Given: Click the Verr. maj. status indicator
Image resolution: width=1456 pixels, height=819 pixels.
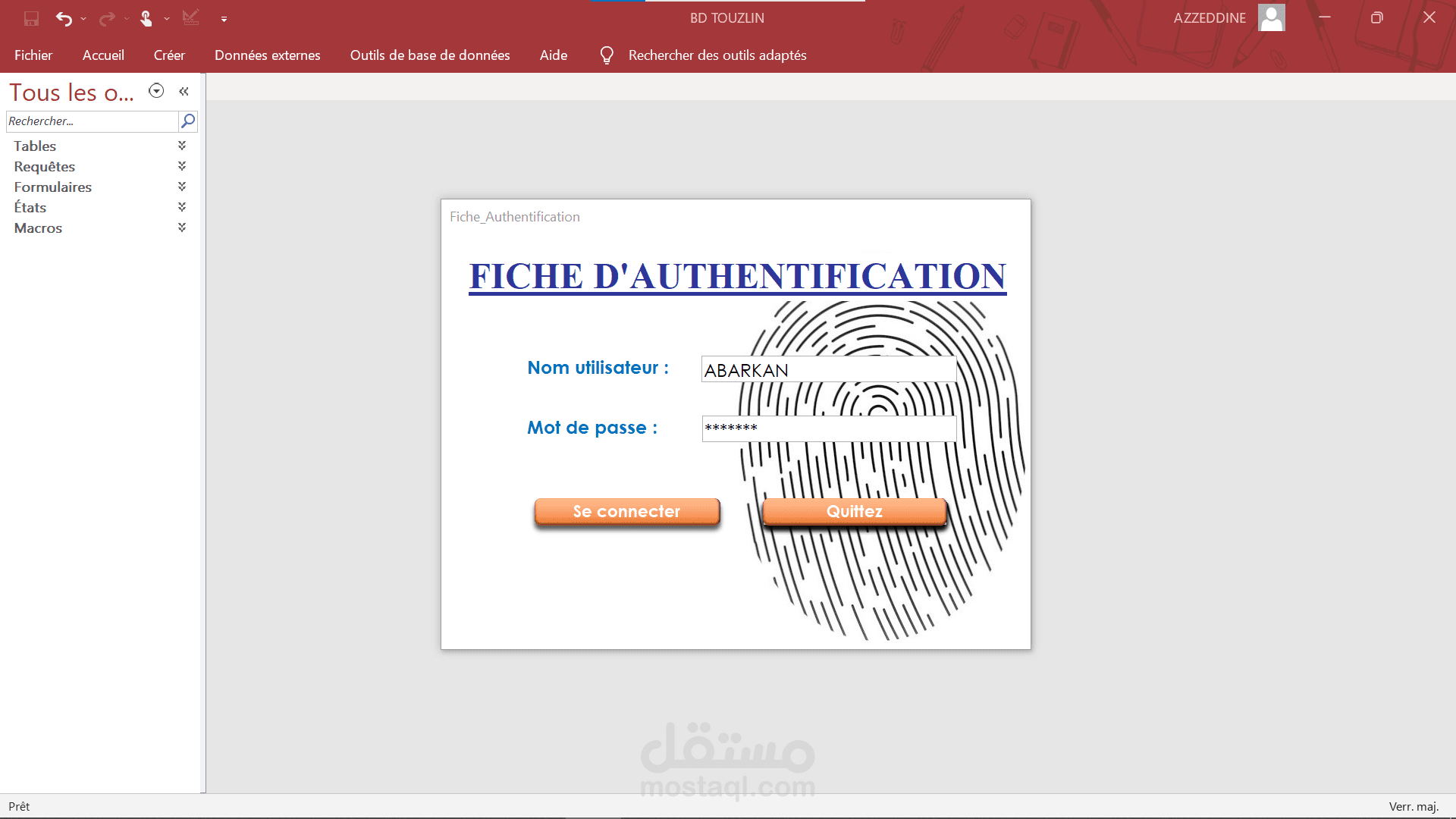Looking at the screenshot, I should [x=1414, y=806].
